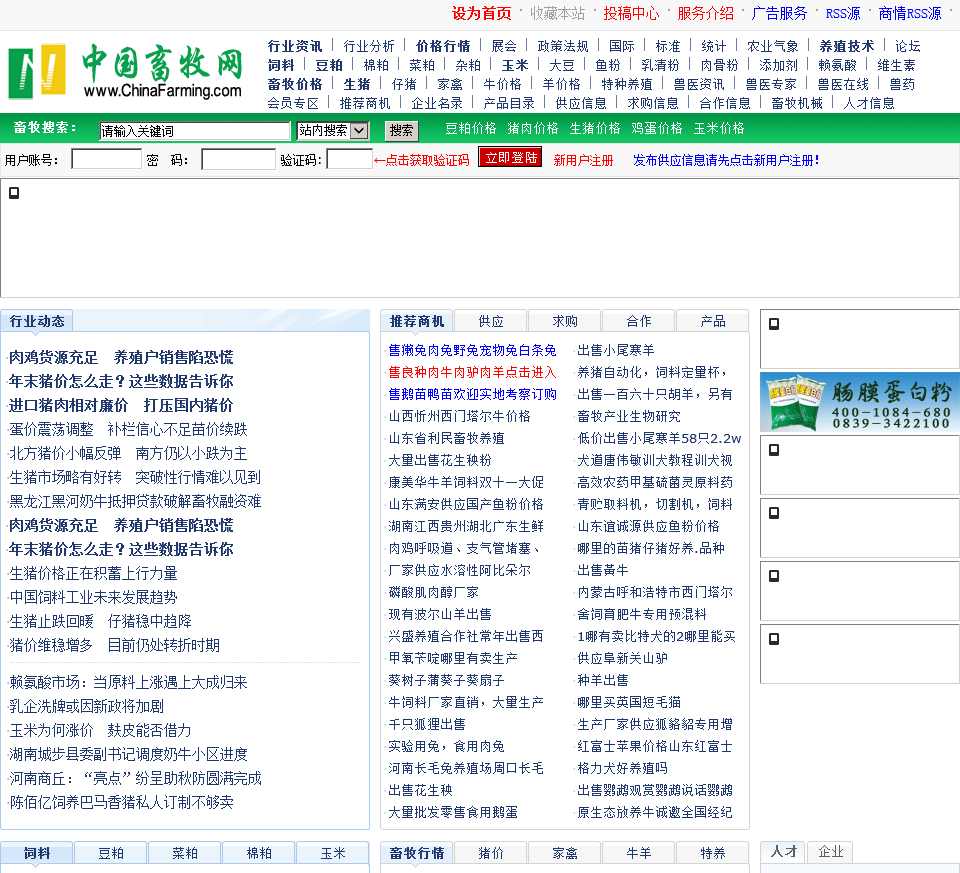Click 设为首页 link at top
The height and width of the screenshot is (873, 960).
tap(481, 13)
